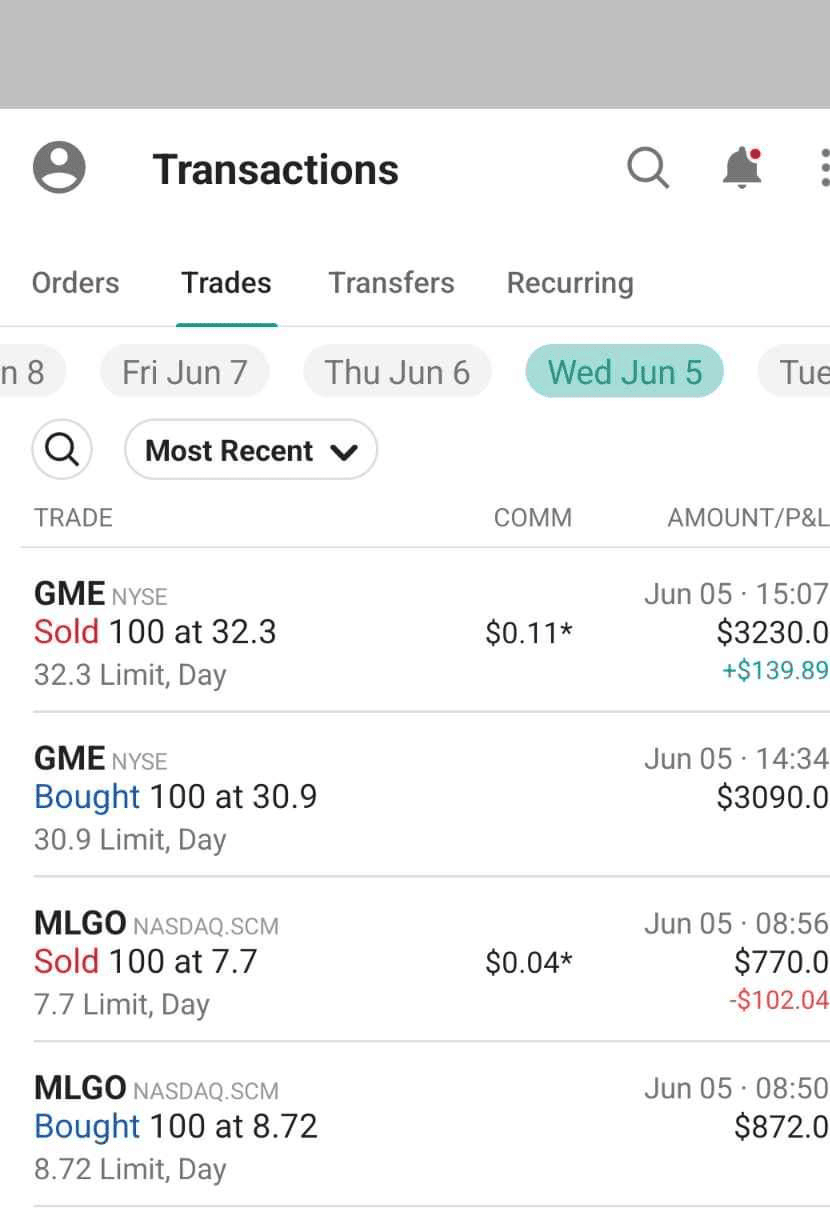The width and height of the screenshot is (830, 1221).
Task: Click the COMM column header
Action: click(533, 518)
